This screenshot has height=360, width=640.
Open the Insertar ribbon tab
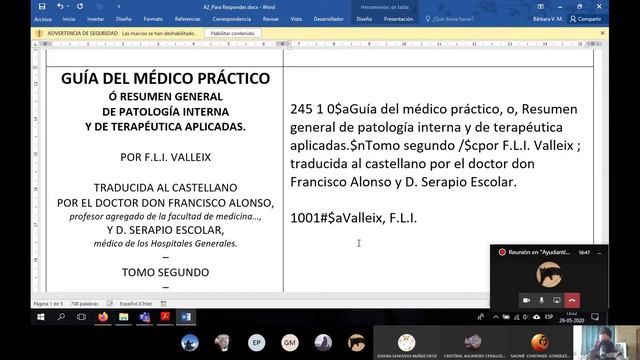[x=96, y=19]
